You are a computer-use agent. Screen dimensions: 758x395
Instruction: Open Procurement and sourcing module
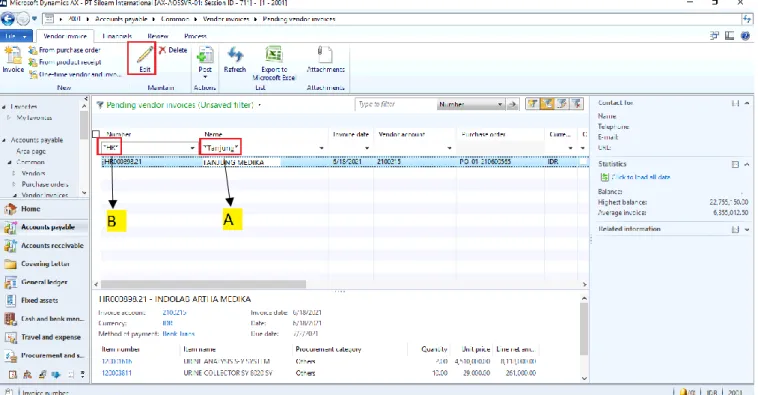point(44,355)
